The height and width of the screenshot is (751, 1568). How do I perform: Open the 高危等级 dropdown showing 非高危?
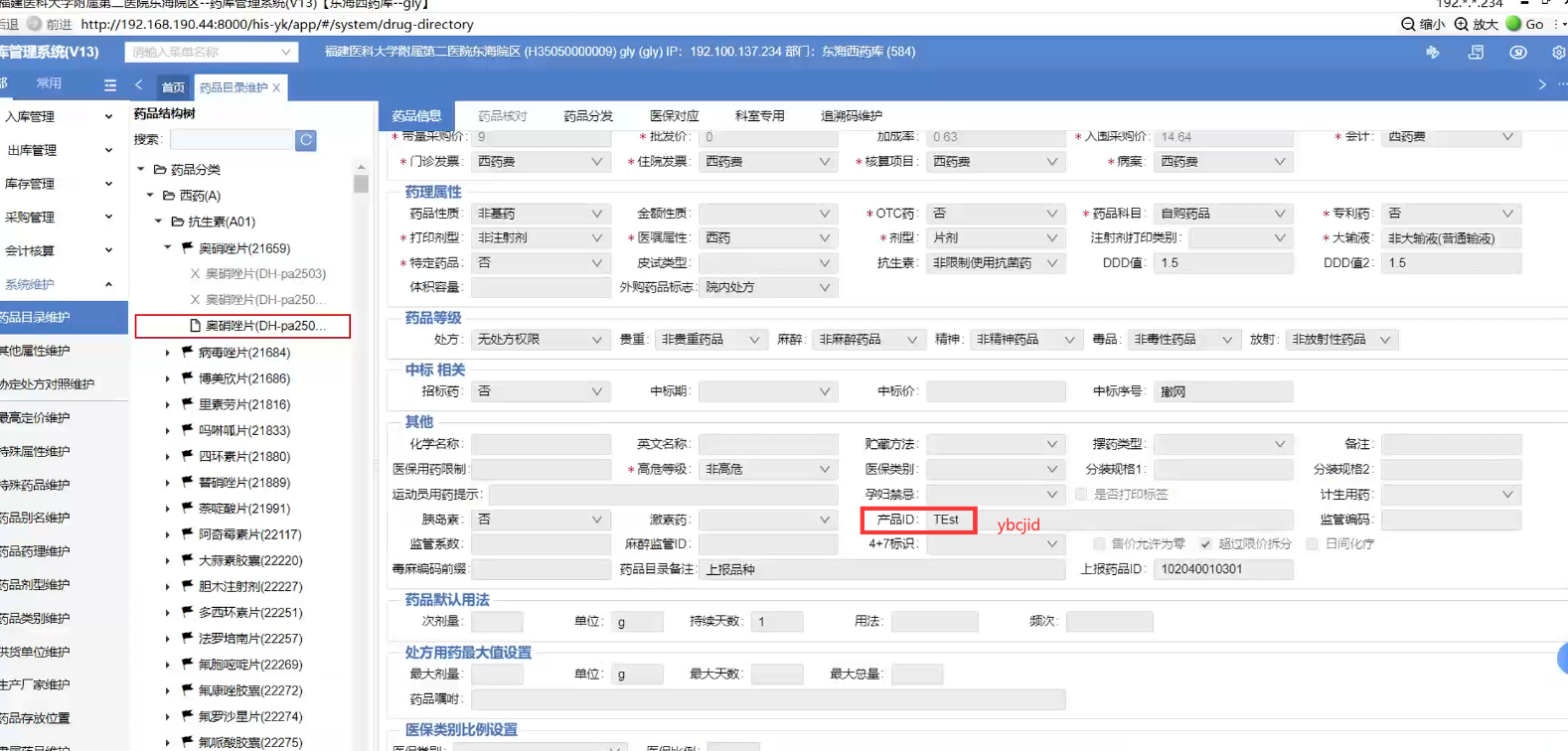(x=768, y=469)
